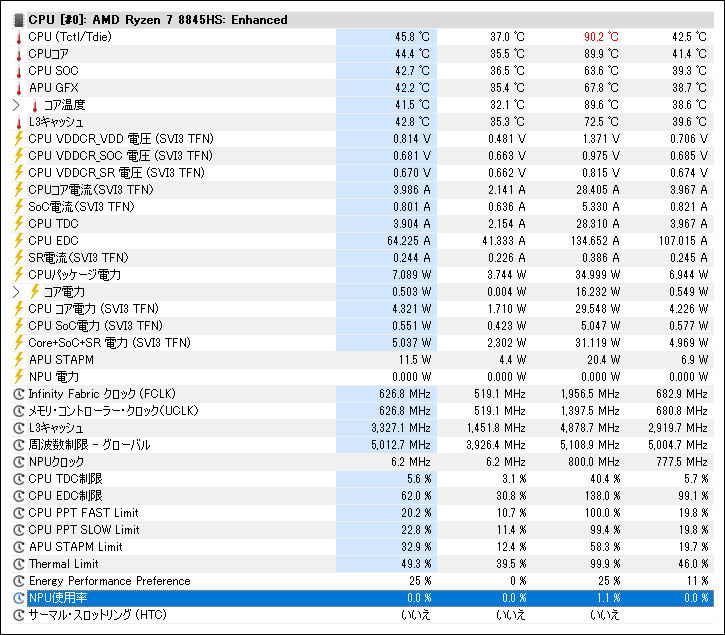Click the 800.0 MHz NPU clock maximum

[595, 462]
